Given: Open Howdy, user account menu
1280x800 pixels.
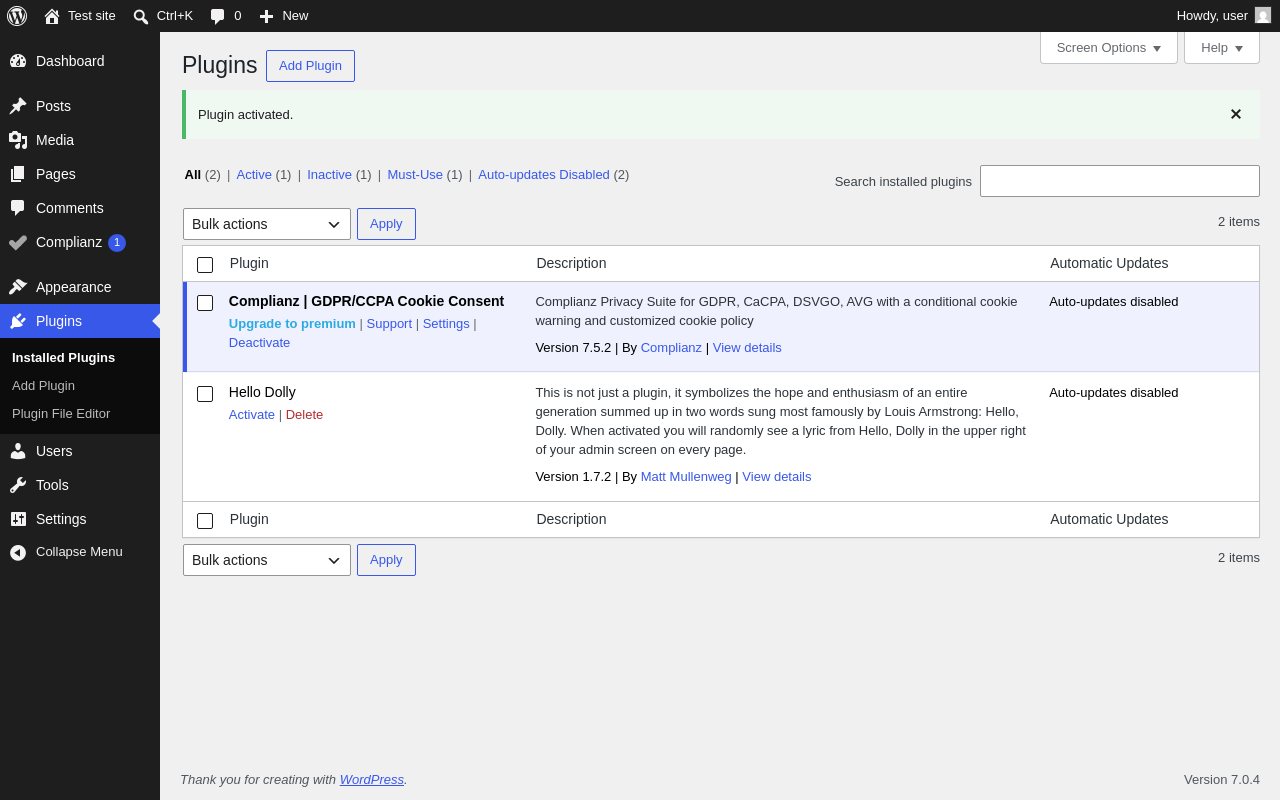Looking at the screenshot, I should click(1224, 16).
